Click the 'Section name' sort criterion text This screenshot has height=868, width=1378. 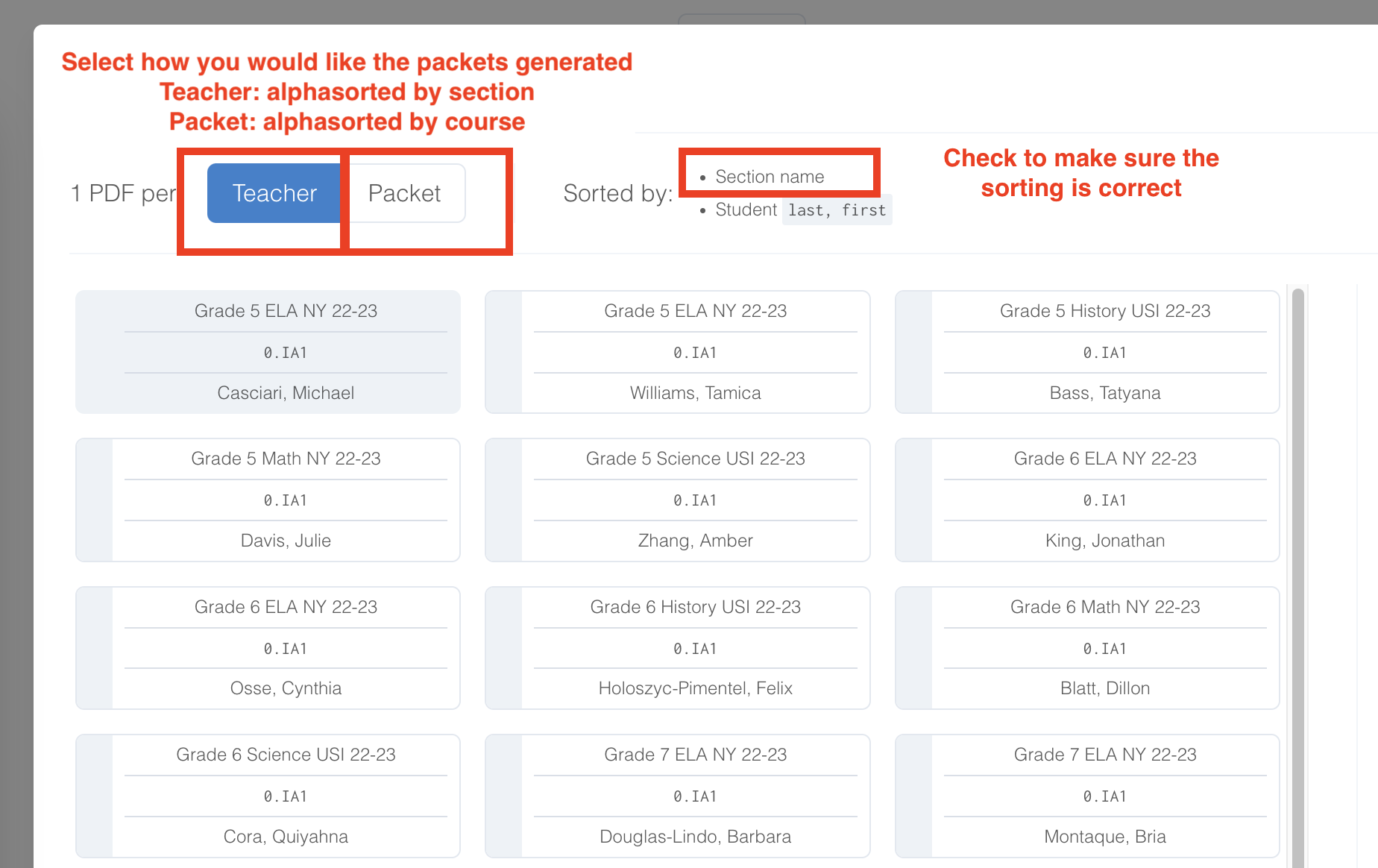point(770,177)
